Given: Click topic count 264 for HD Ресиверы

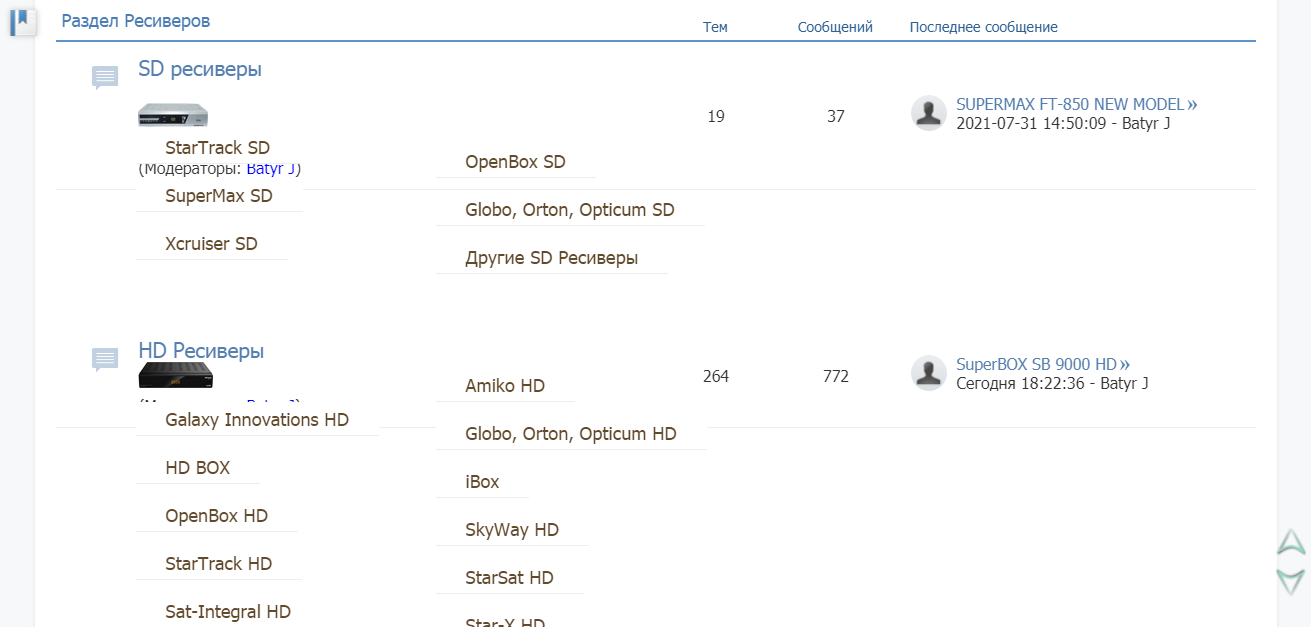Looking at the screenshot, I should pos(716,376).
